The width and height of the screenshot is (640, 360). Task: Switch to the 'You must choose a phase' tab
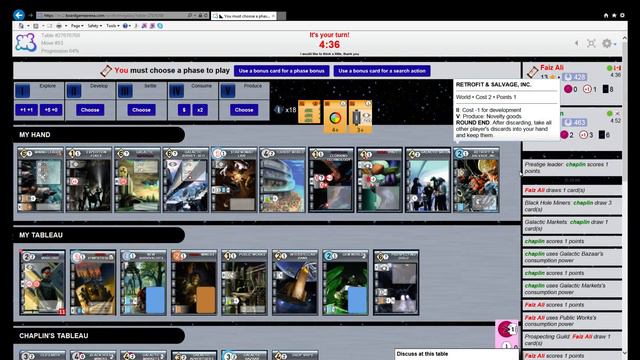click(x=244, y=16)
